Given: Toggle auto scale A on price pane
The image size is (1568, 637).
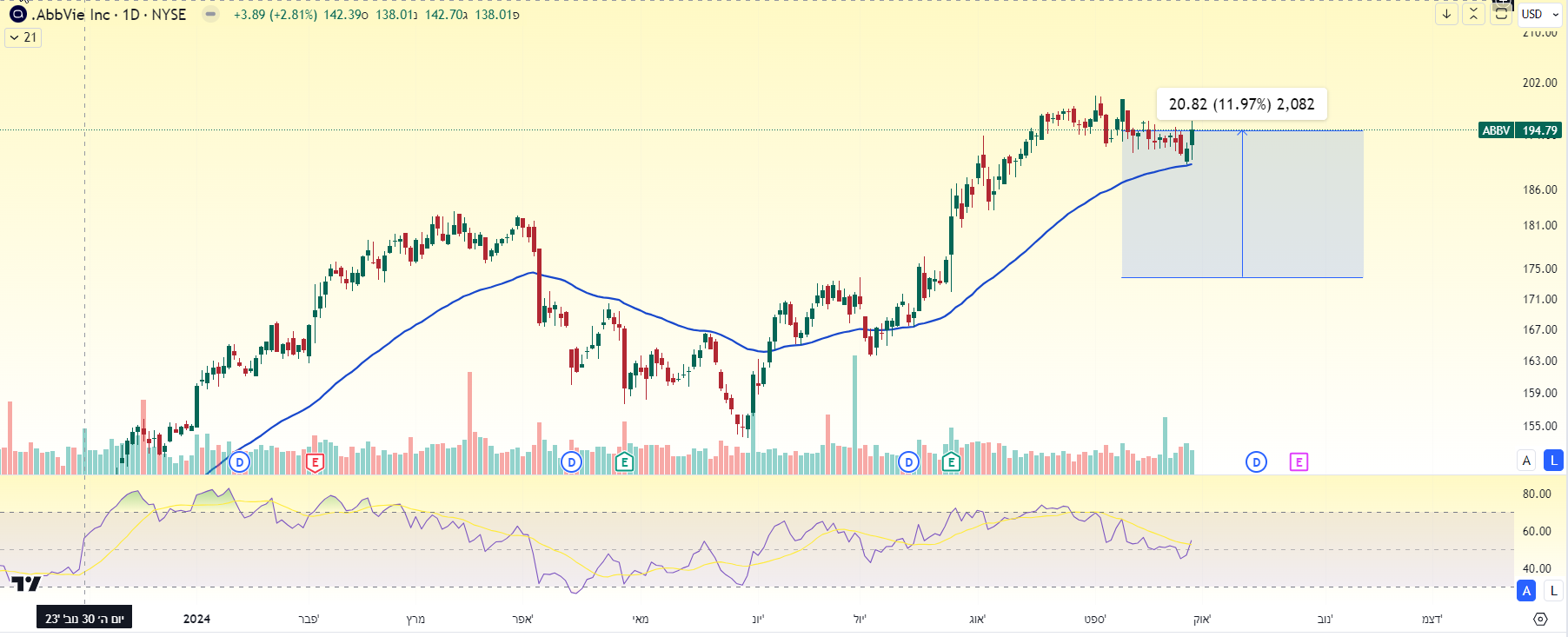Looking at the screenshot, I should pos(1526,461).
